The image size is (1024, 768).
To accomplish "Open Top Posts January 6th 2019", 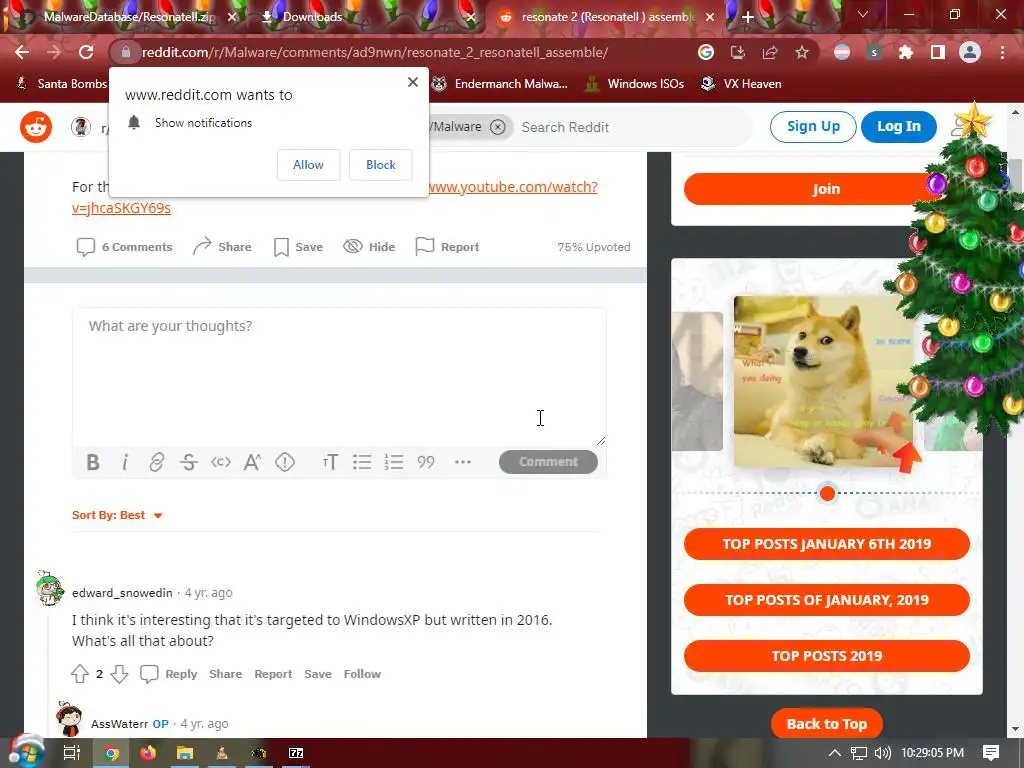I will [x=827, y=544].
